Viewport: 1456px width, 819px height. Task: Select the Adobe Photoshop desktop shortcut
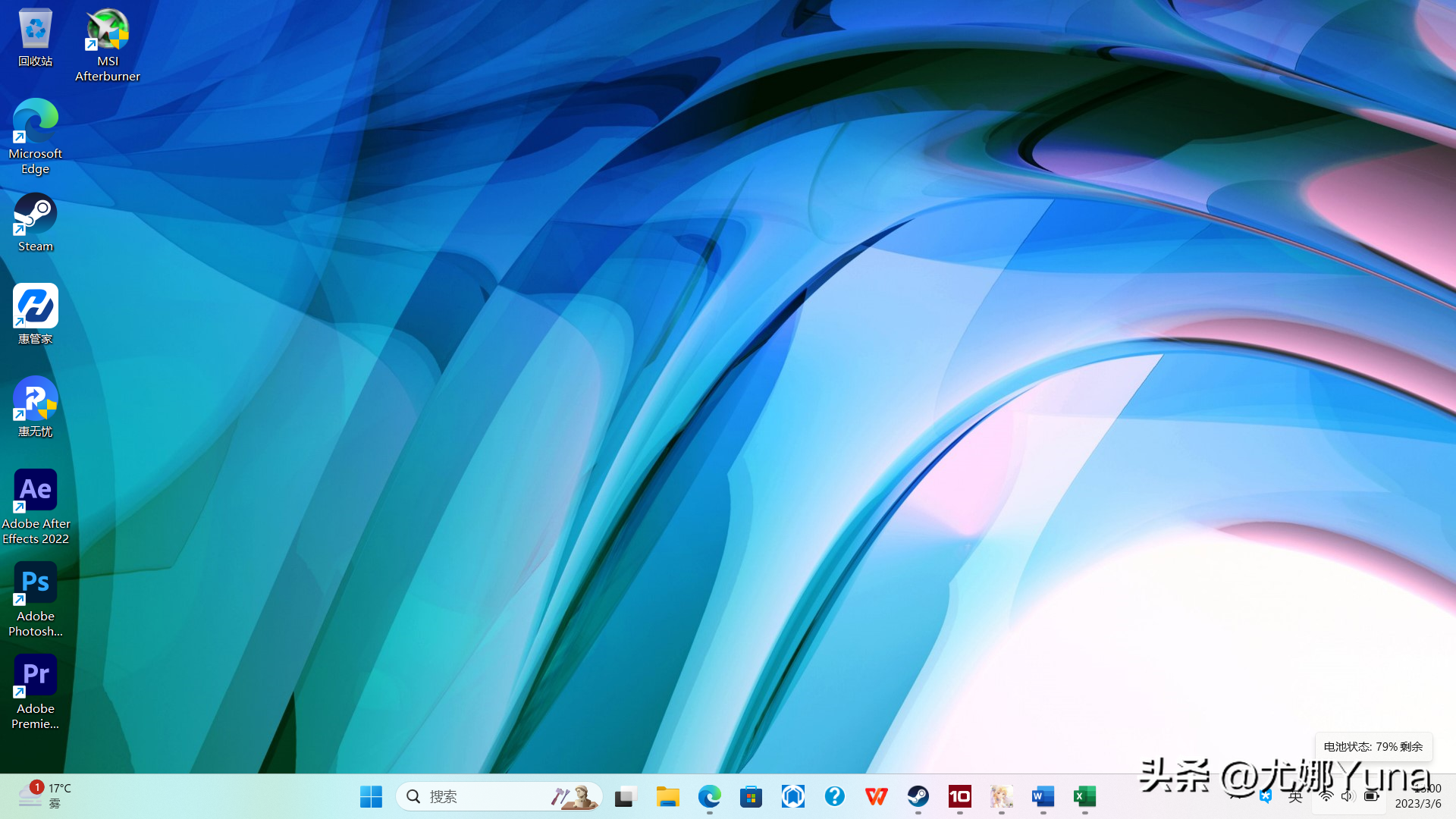pyautogui.click(x=35, y=599)
